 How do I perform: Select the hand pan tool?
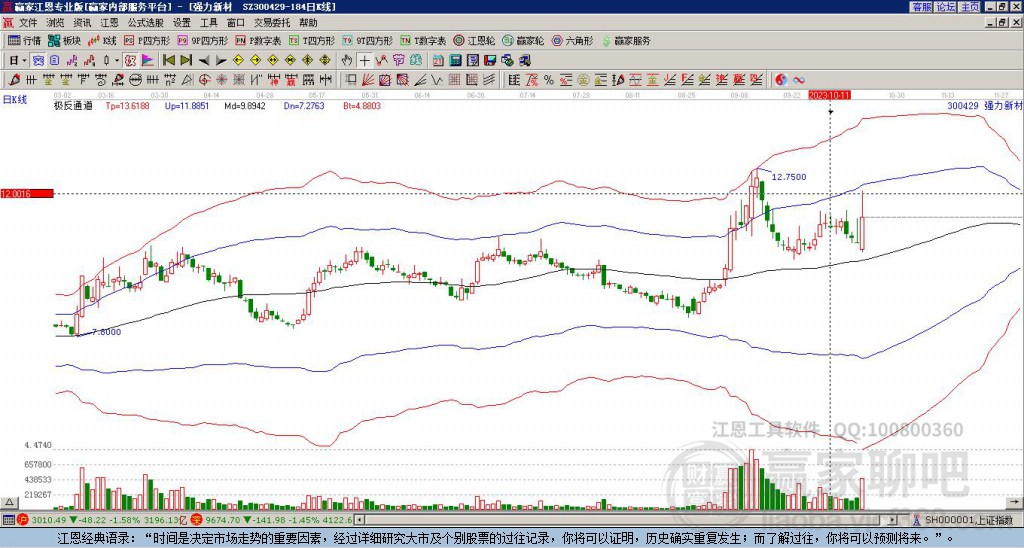pos(347,61)
